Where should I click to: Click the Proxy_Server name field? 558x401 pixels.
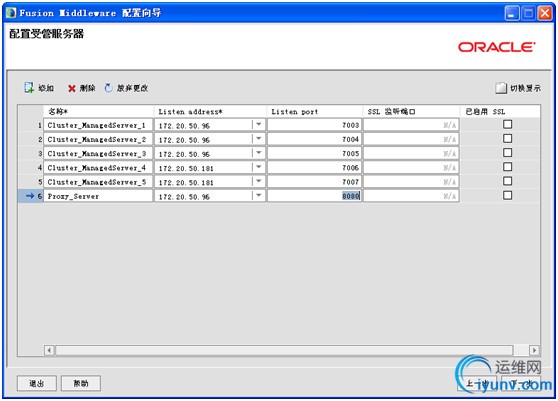98,196
